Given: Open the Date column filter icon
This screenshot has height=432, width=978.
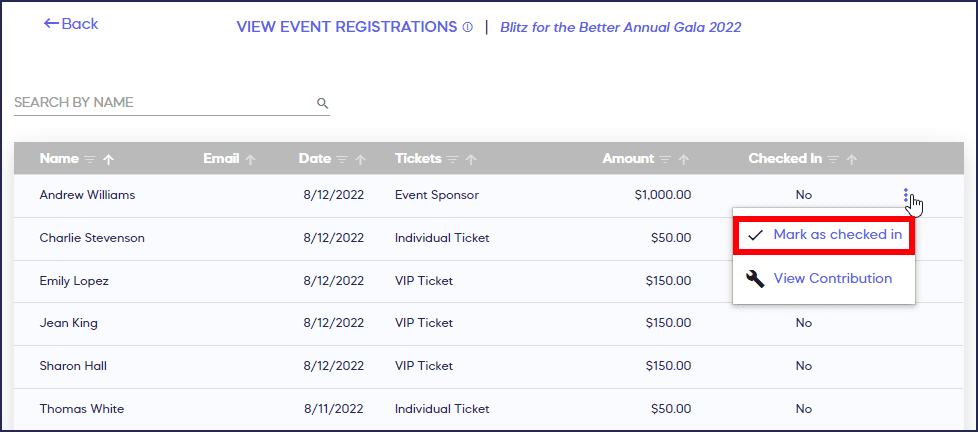Looking at the screenshot, I should point(342,159).
